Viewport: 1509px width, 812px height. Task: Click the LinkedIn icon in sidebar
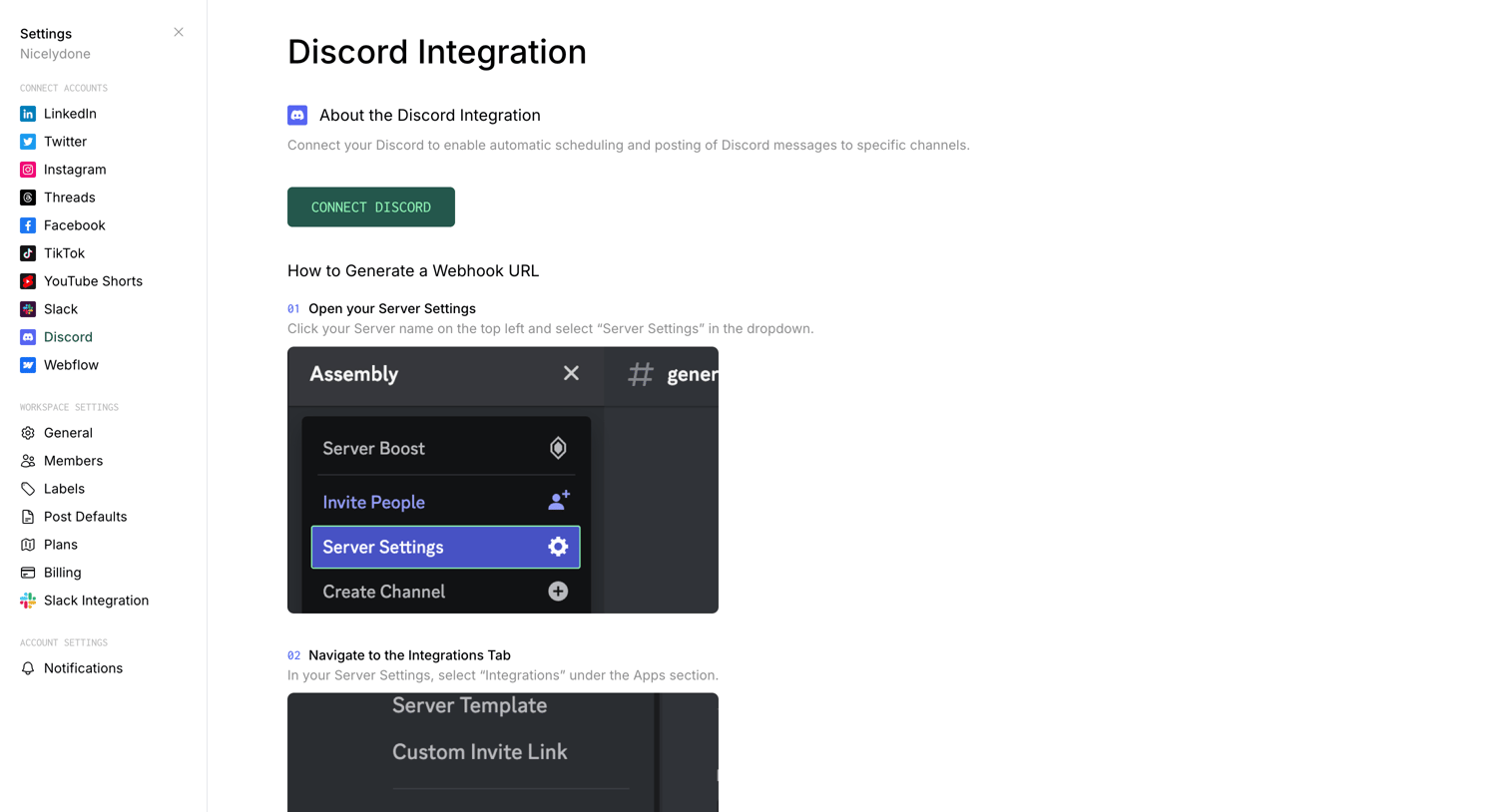pyautogui.click(x=28, y=114)
